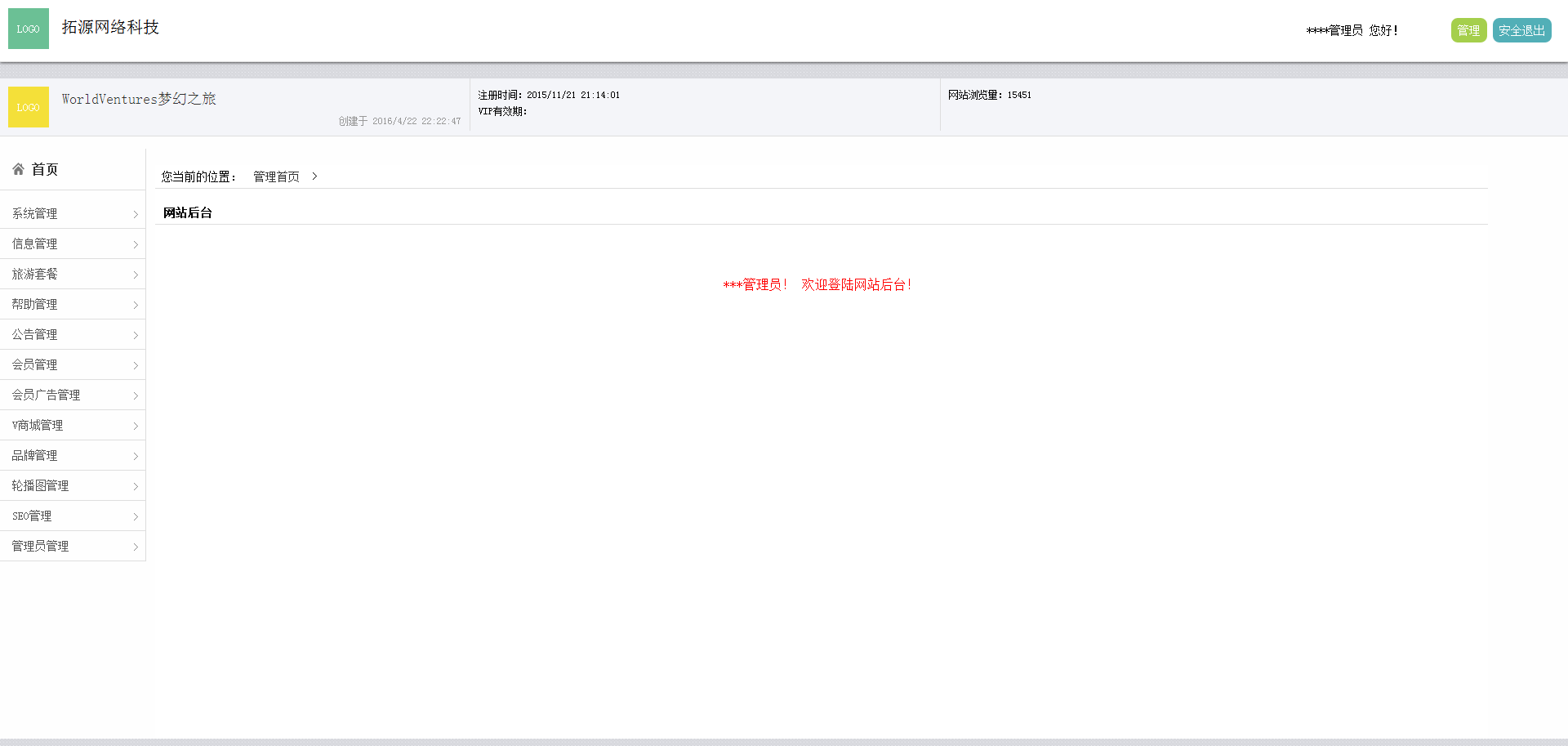Open the V商城管理 menu
The height and width of the screenshot is (746, 1568).
pos(73,425)
